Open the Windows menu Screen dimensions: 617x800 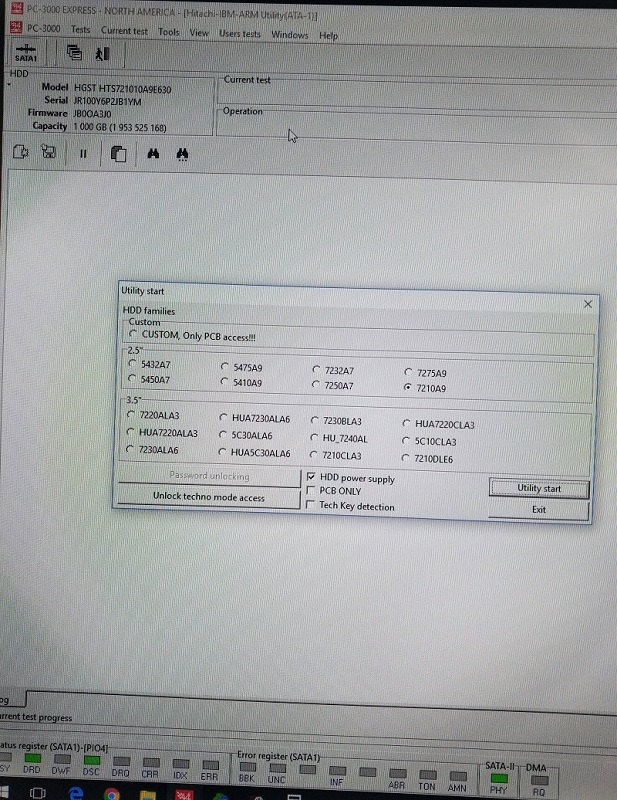coord(289,35)
